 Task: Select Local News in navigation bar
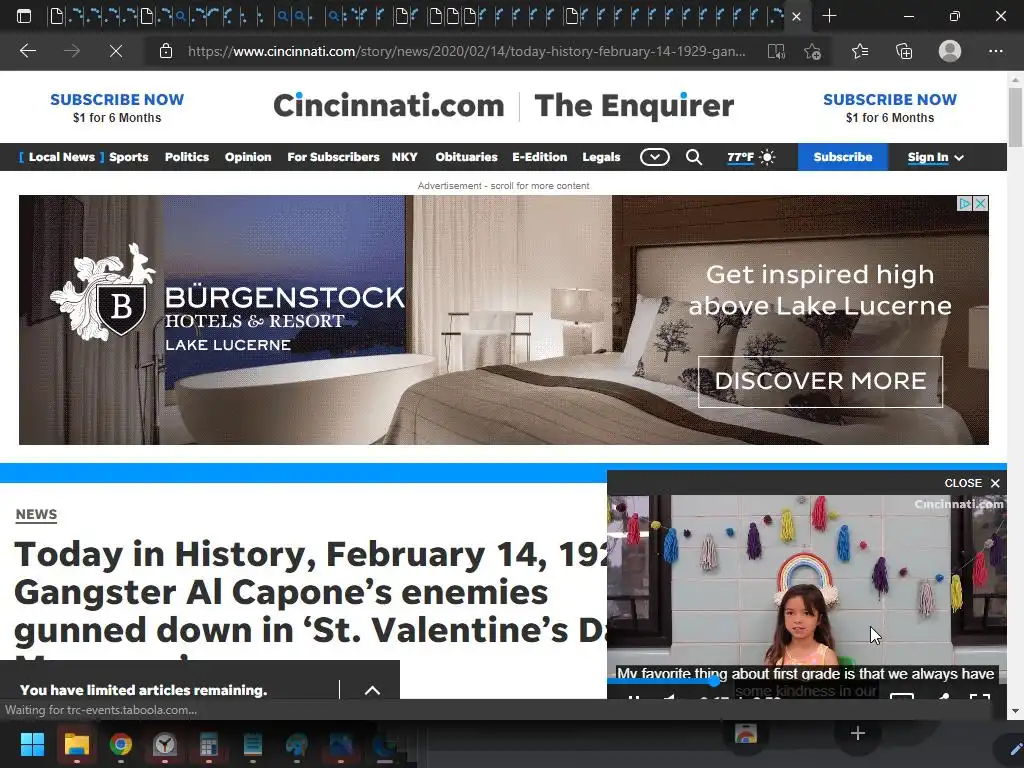click(61, 157)
